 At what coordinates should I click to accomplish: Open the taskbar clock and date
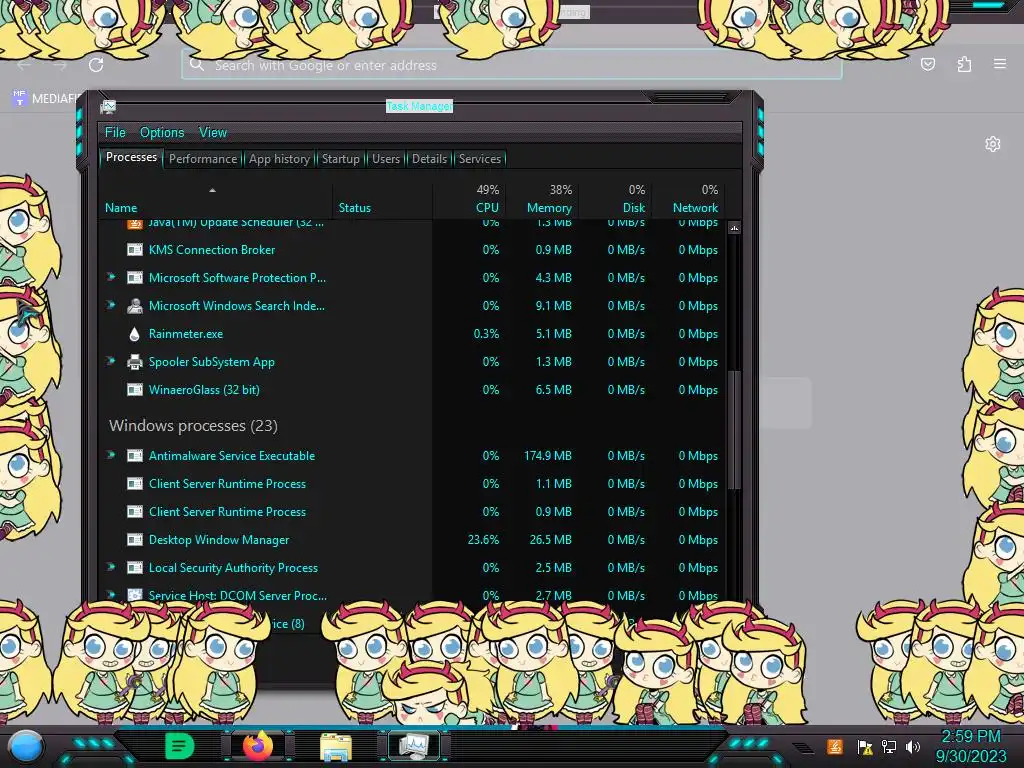coord(970,746)
